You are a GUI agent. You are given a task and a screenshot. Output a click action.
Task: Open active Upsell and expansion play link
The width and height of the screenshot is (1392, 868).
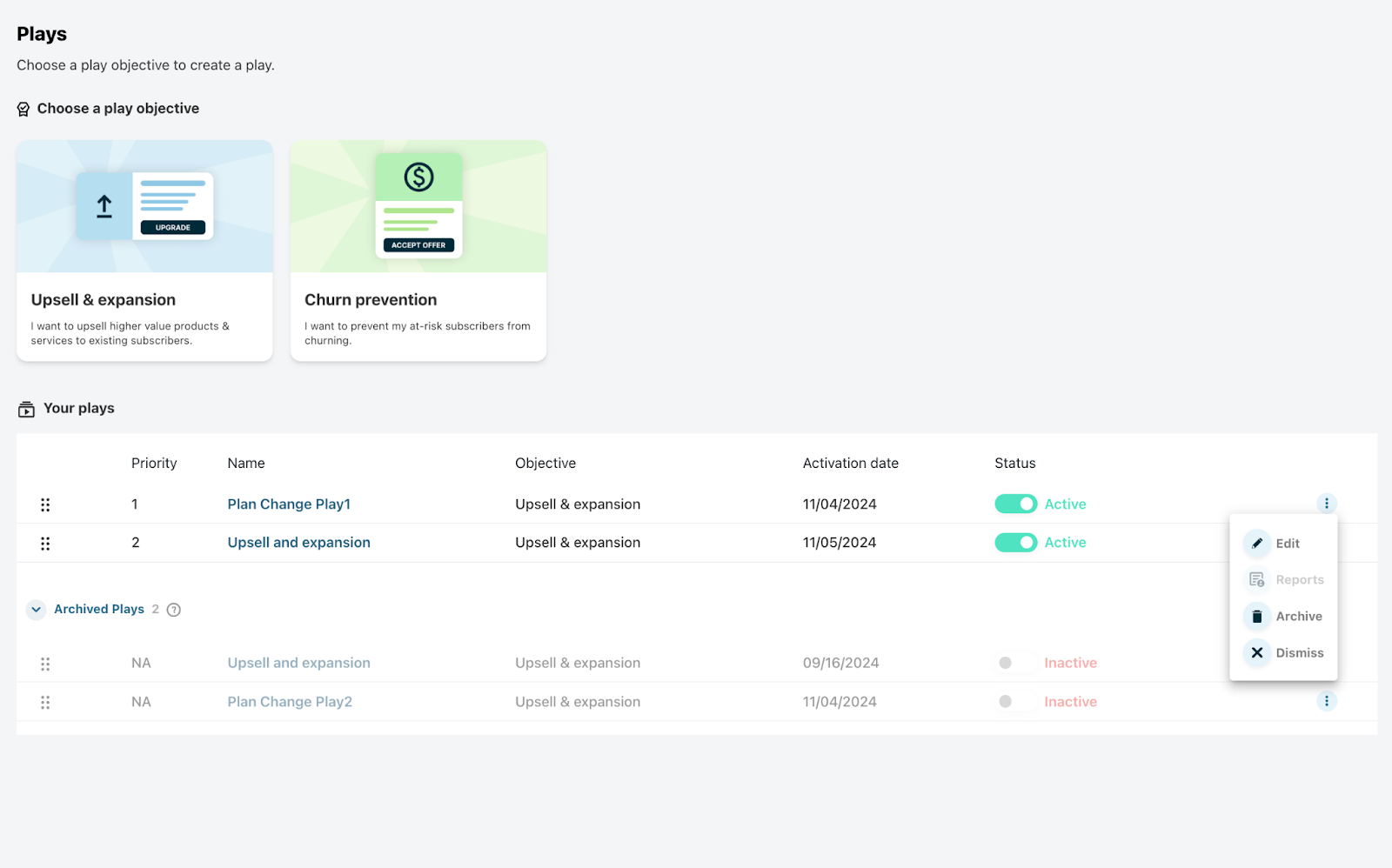click(298, 543)
